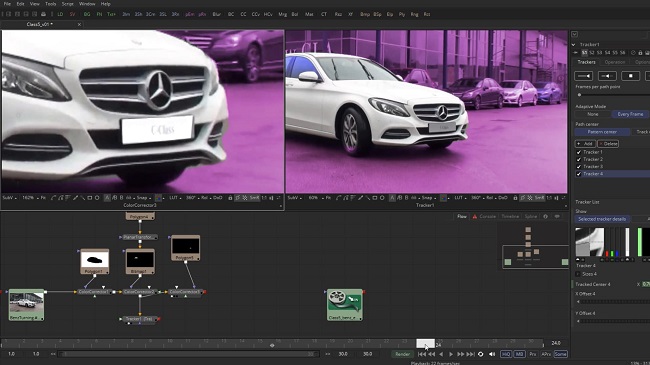Screen dimensions: 650x365
Task: Select the green Saver node in flow
Action: coord(344,305)
